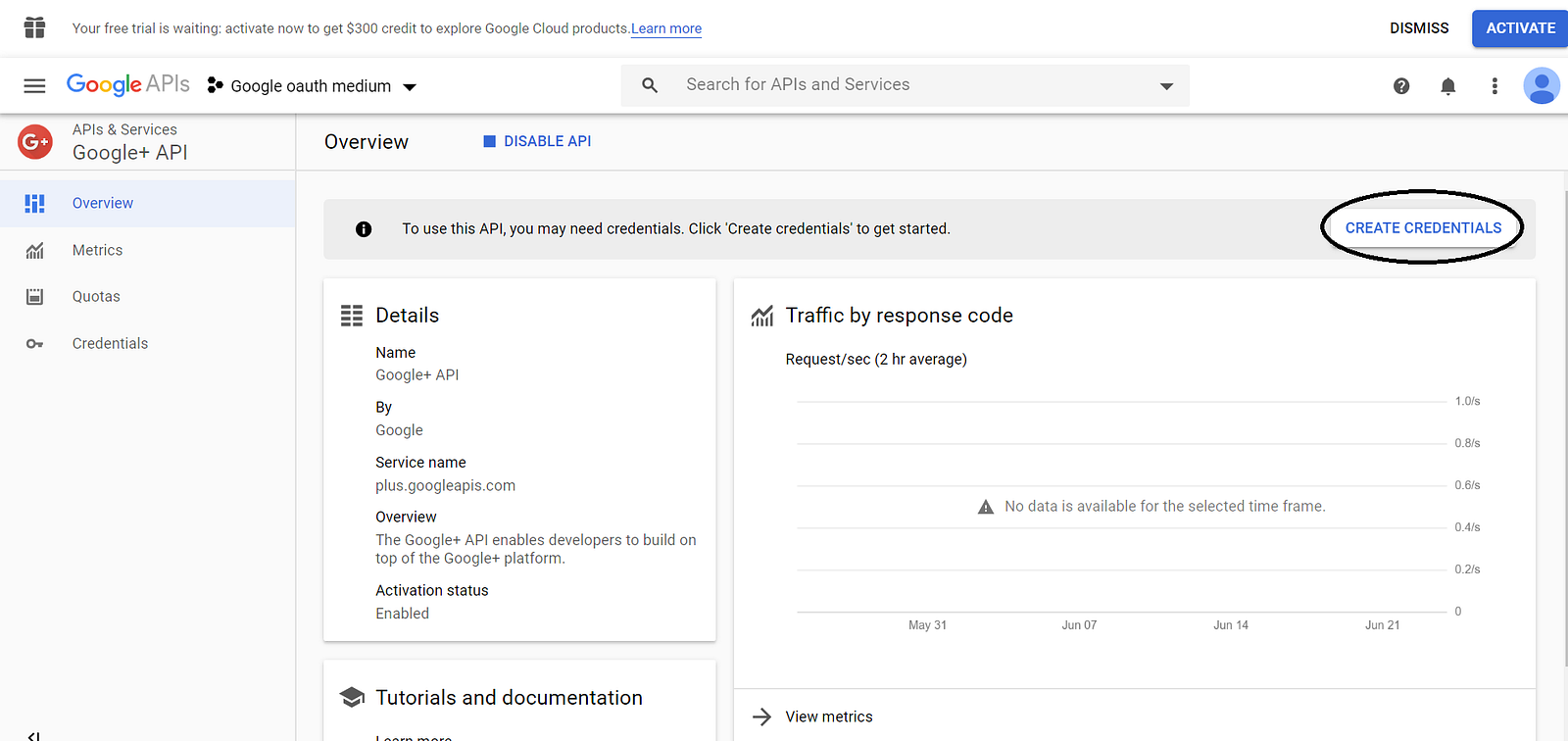Click the project icon beside Google oauth medium
The width and height of the screenshot is (1568, 741).
pyautogui.click(x=216, y=86)
